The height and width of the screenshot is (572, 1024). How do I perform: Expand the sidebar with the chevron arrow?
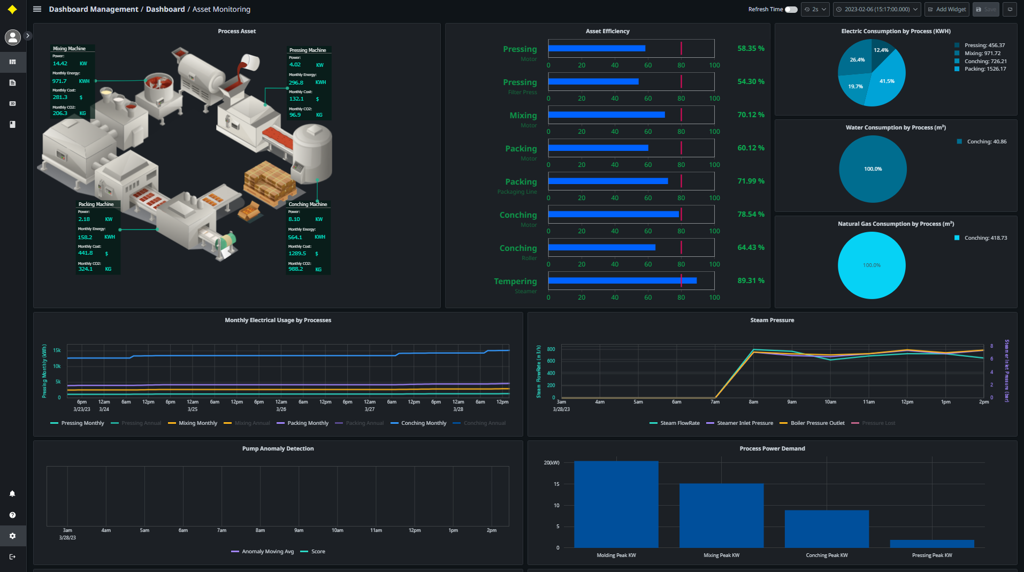(x=28, y=36)
